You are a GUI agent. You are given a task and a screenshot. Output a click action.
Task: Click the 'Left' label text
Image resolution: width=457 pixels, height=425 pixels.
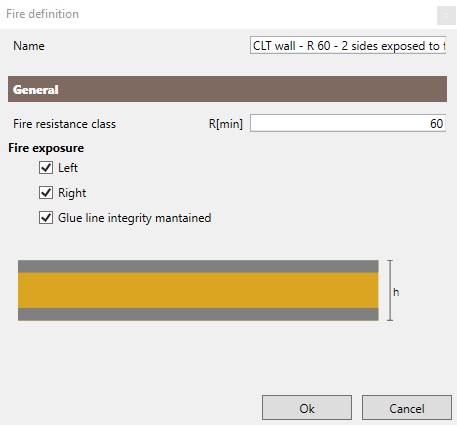click(68, 168)
